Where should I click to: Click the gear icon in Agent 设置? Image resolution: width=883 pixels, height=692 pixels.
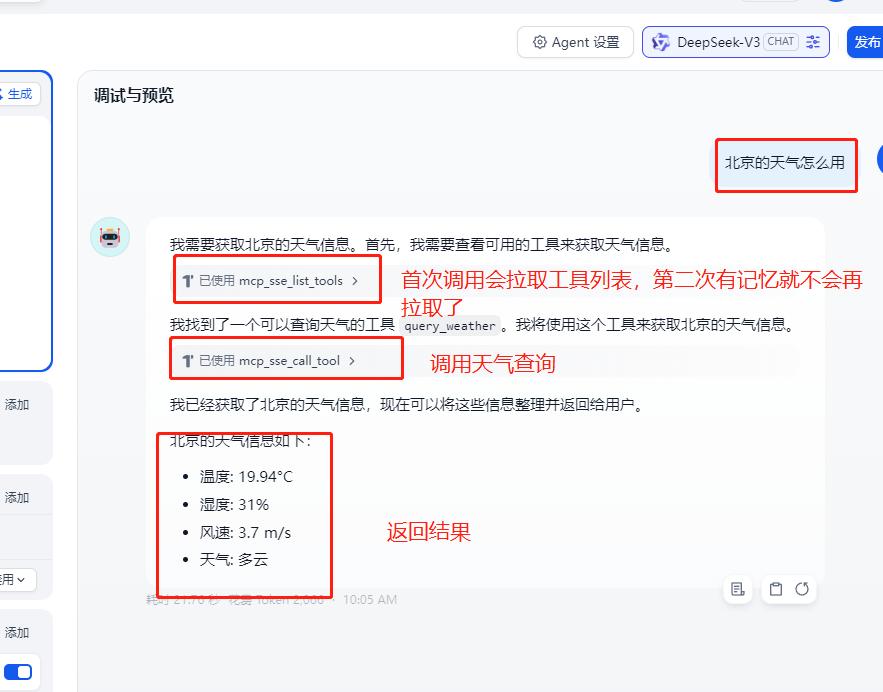[x=540, y=42]
